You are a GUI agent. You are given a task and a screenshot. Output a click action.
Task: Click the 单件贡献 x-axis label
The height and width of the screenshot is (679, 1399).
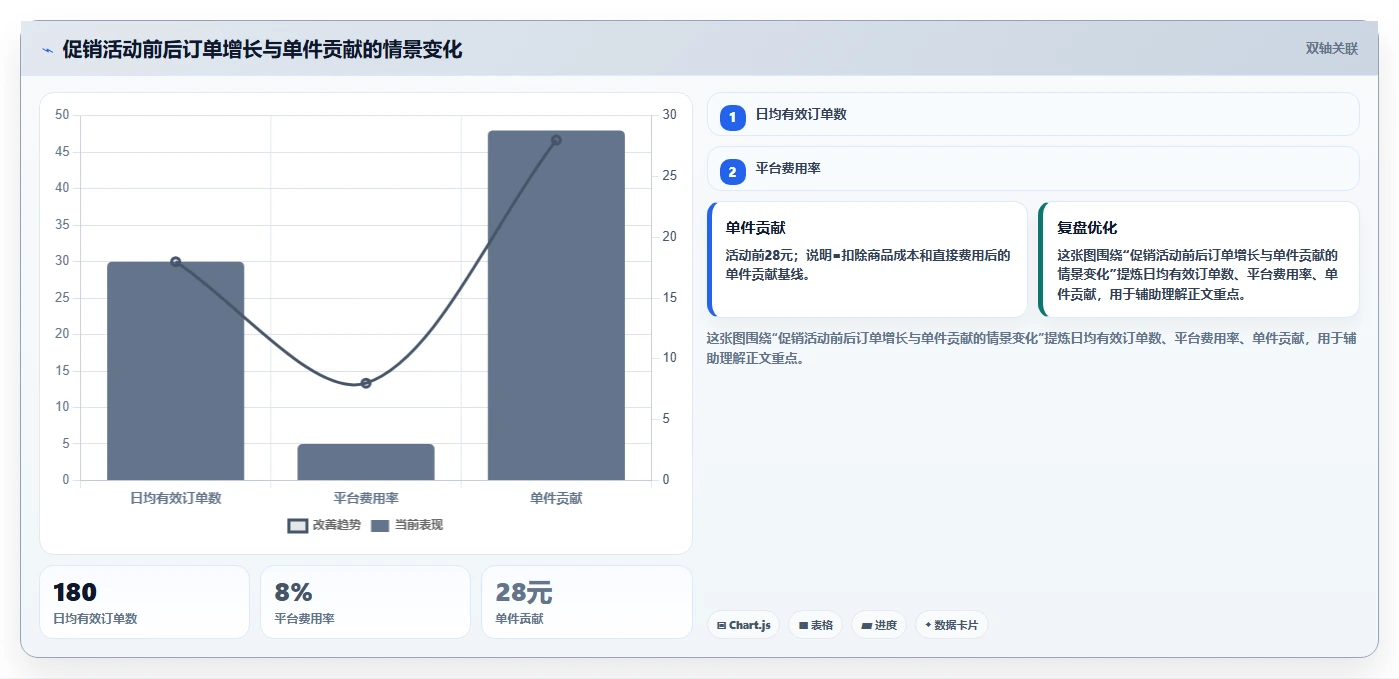[x=556, y=497]
